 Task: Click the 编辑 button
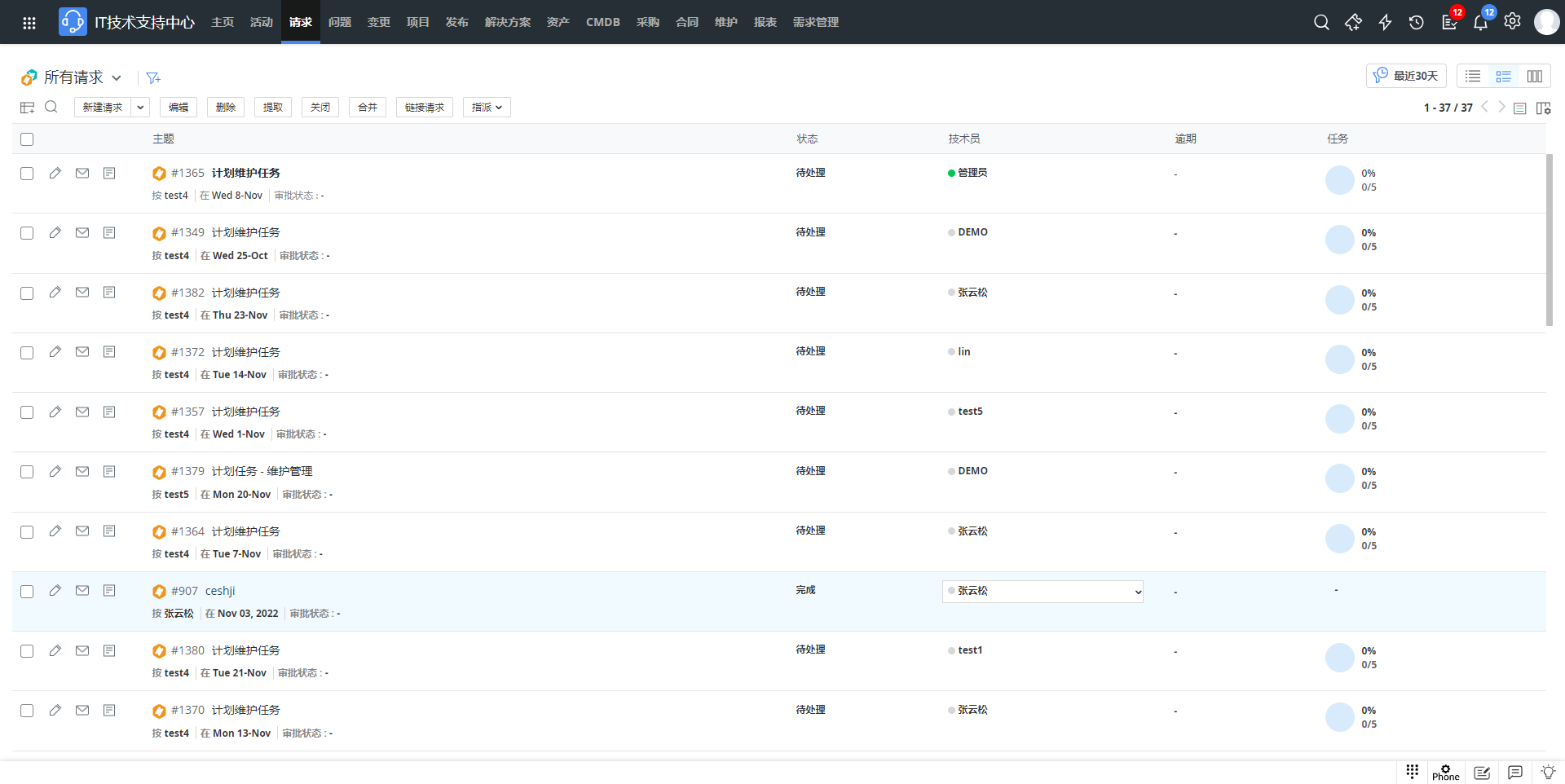point(179,107)
